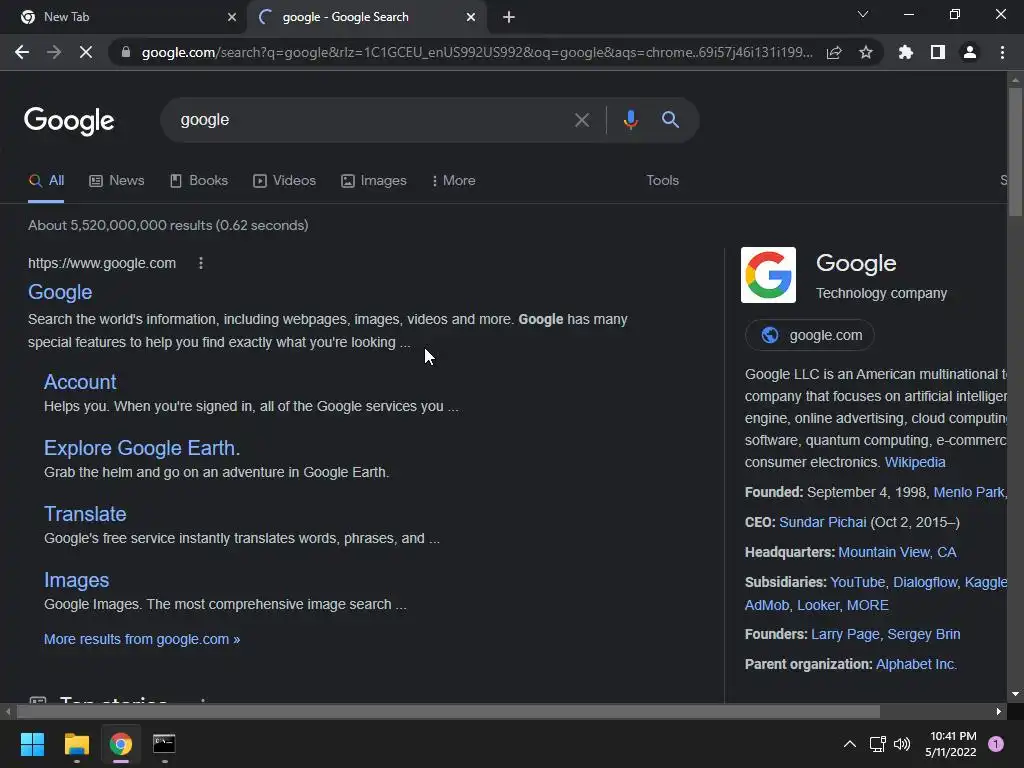The height and width of the screenshot is (768, 1024).
Task: Open the AdMob link
Action: tap(767, 605)
